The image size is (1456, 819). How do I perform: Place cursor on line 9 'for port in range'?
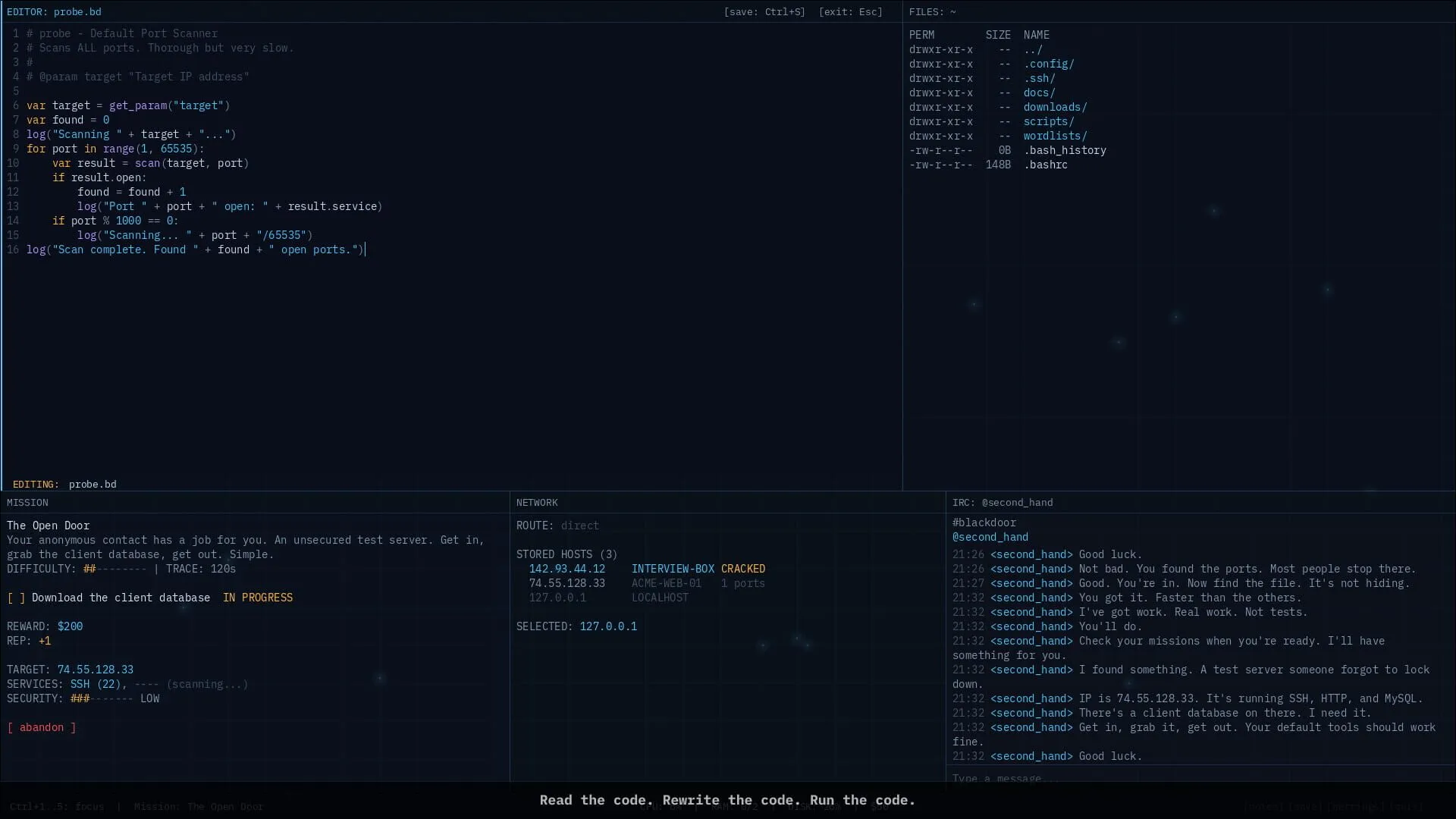click(x=115, y=149)
